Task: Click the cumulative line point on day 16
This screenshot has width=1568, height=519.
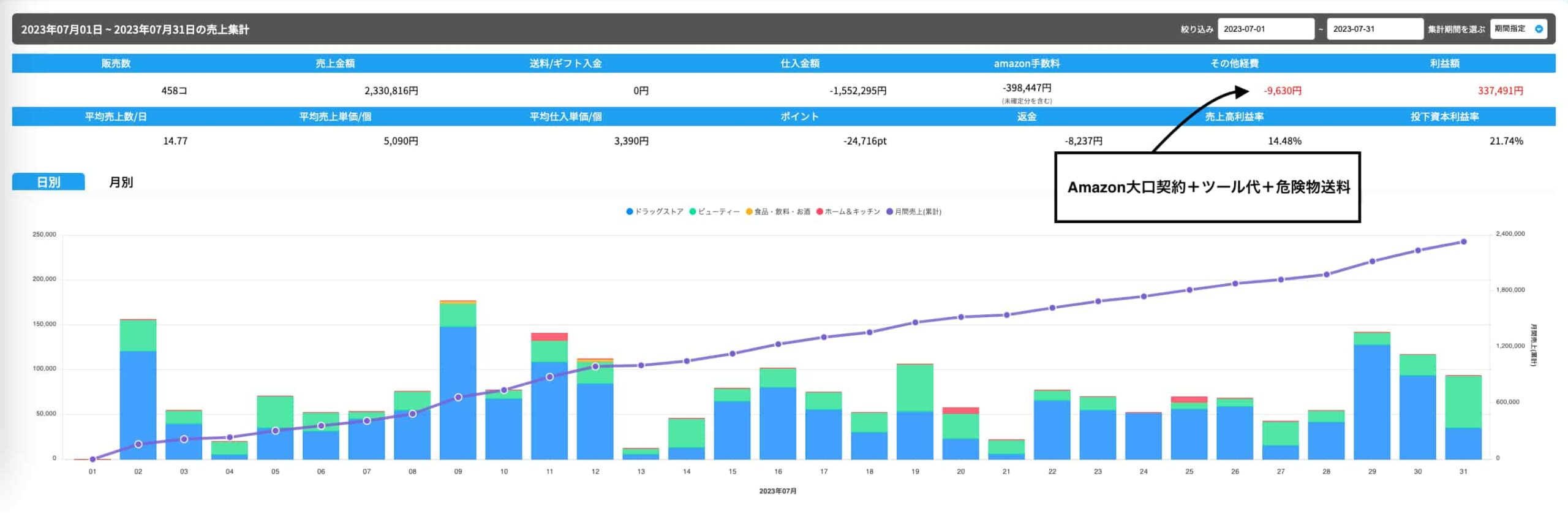Action: point(778,344)
